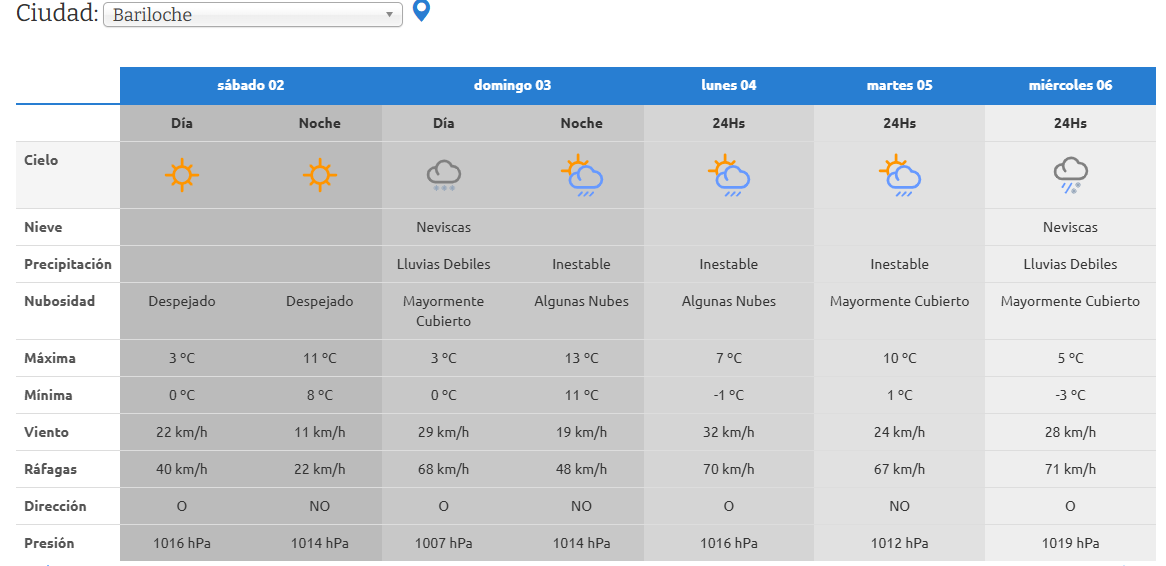
Task: Click the Cielo row label
Action: (x=41, y=160)
